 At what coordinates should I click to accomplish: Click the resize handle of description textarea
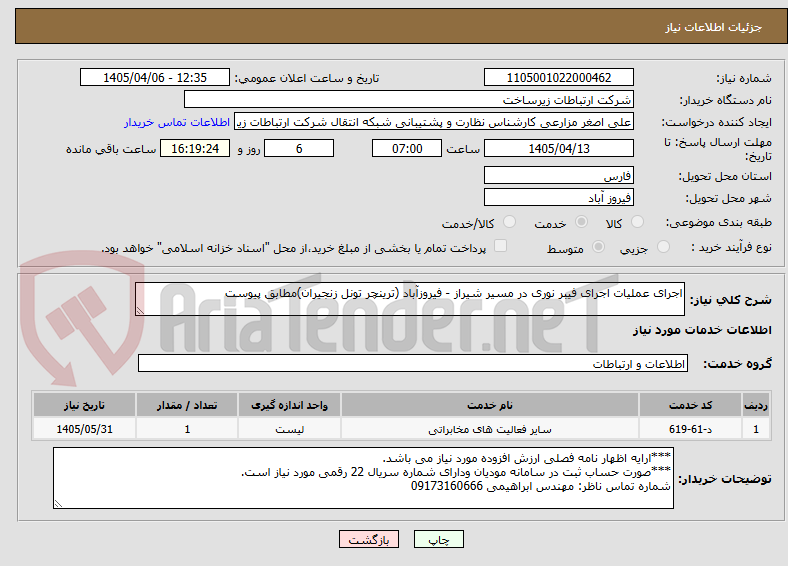pyautogui.click(x=140, y=311)
